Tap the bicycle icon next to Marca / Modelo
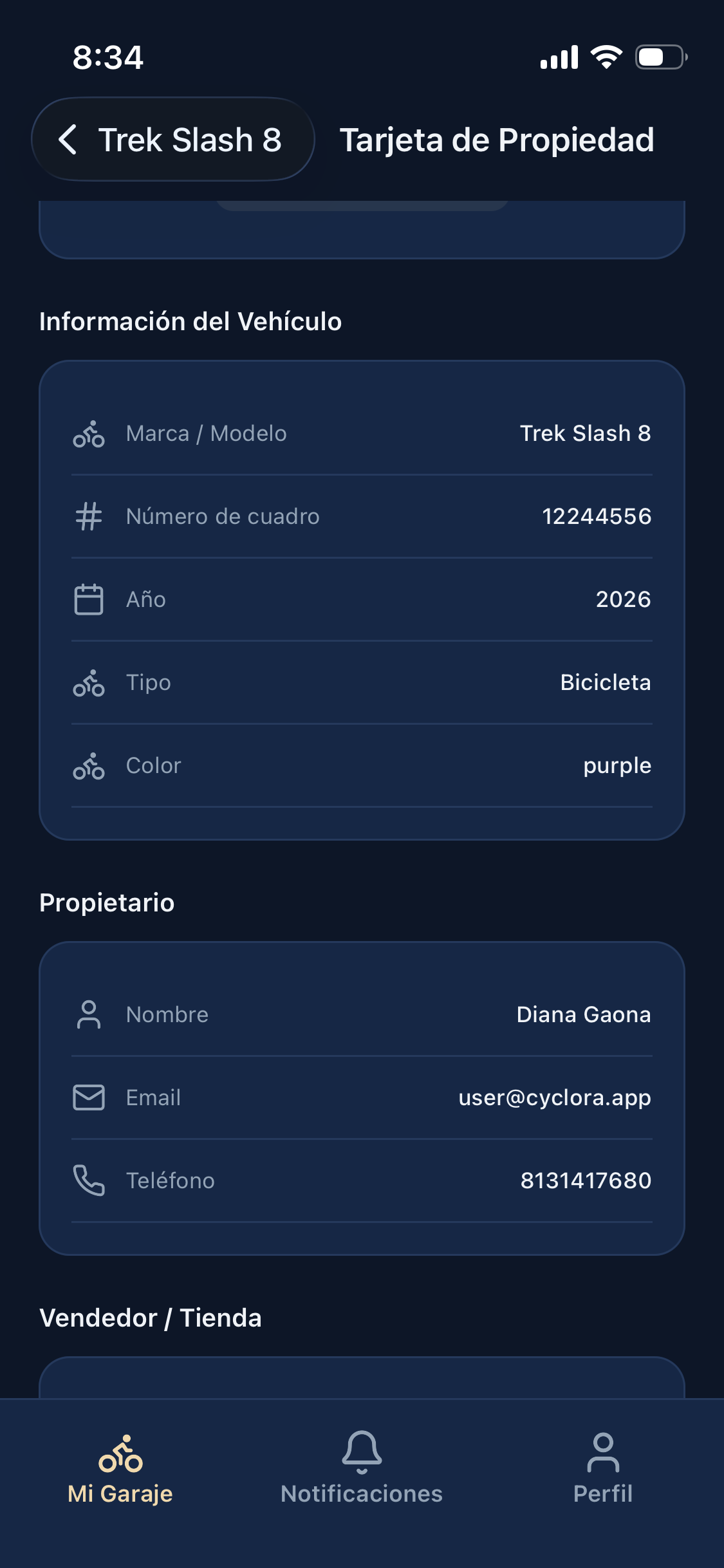The image size is (724, 1568). pos(89,434)
